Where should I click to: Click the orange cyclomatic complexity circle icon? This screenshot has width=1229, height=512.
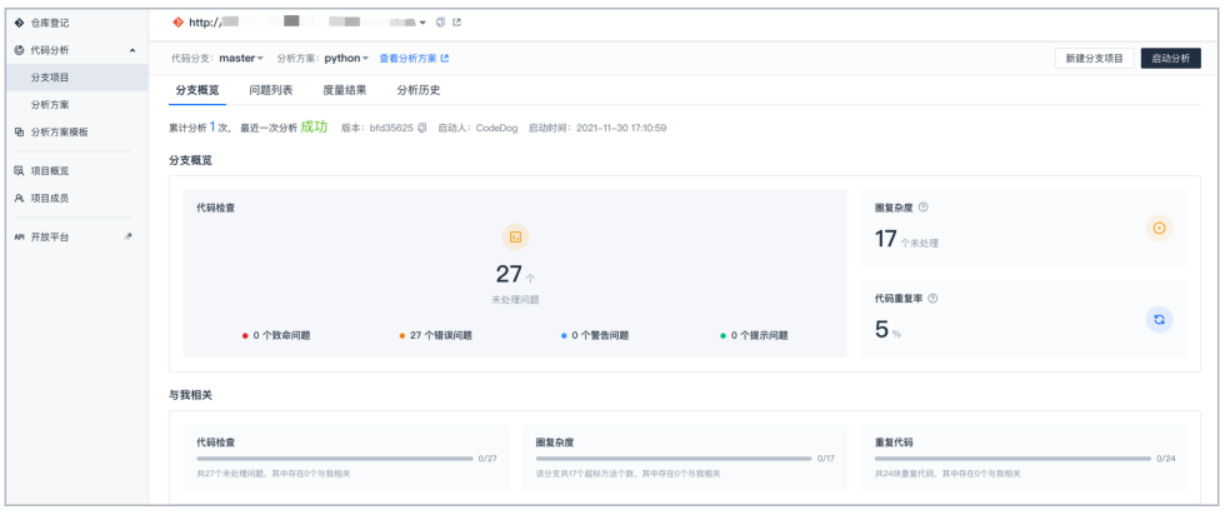(1159, 229)
